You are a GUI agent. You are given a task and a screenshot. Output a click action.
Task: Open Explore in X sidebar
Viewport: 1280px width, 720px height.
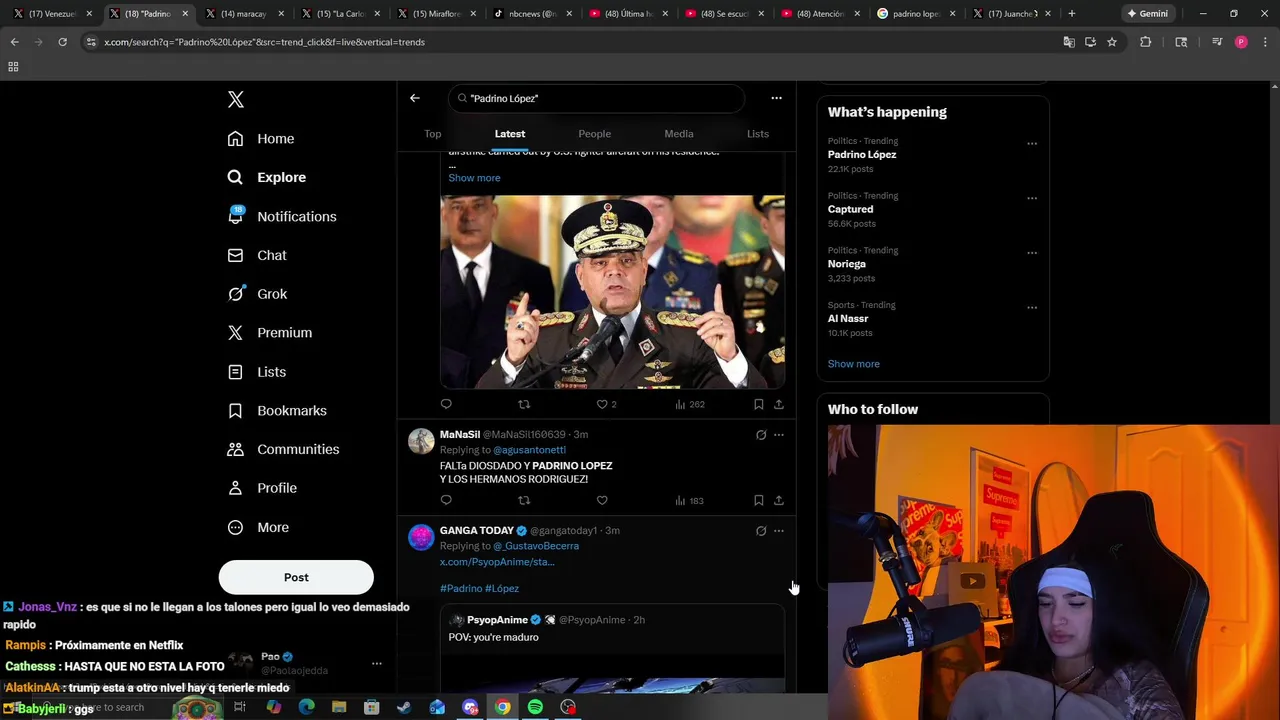[267, 177]
